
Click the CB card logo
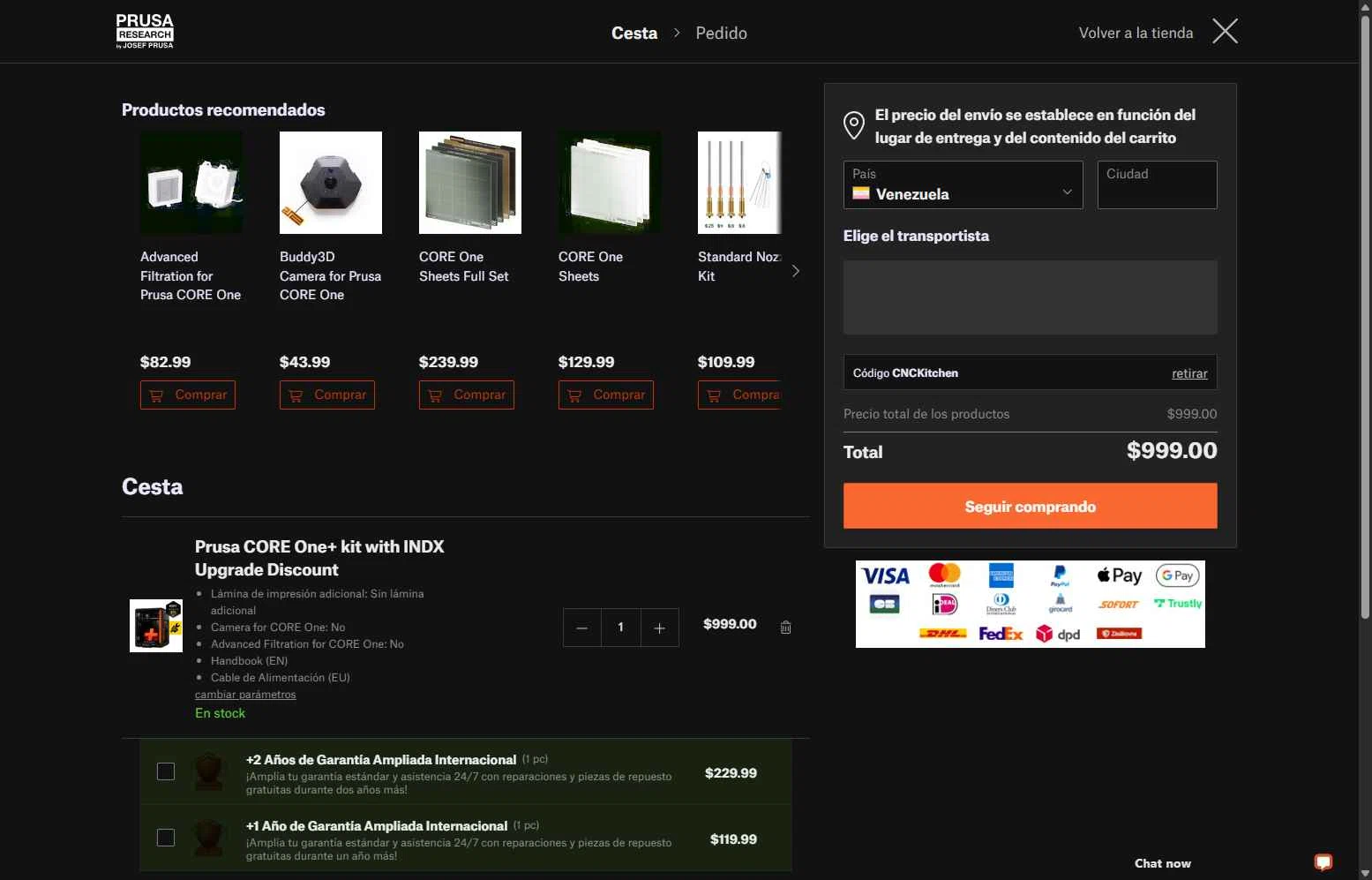pyautogui.click(x=883, y=605)
